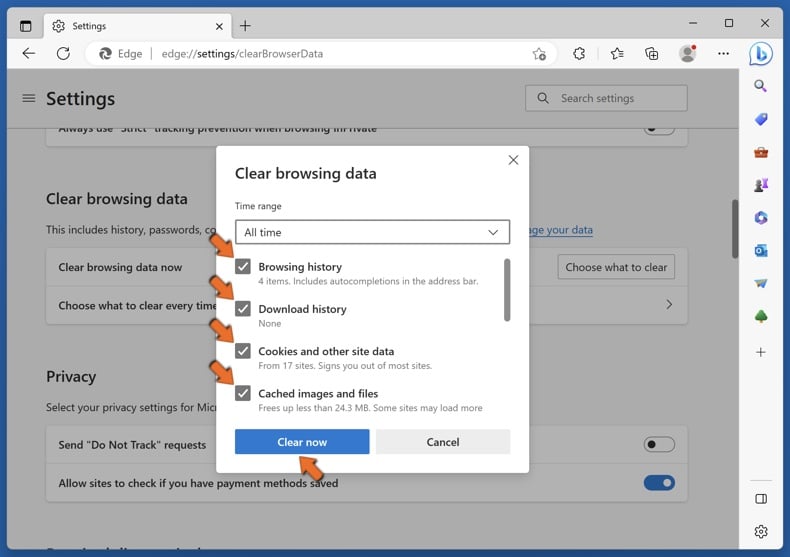Open the Collections icon in toolbar
This screenshot has width=790, height=557.
(651, 53)
